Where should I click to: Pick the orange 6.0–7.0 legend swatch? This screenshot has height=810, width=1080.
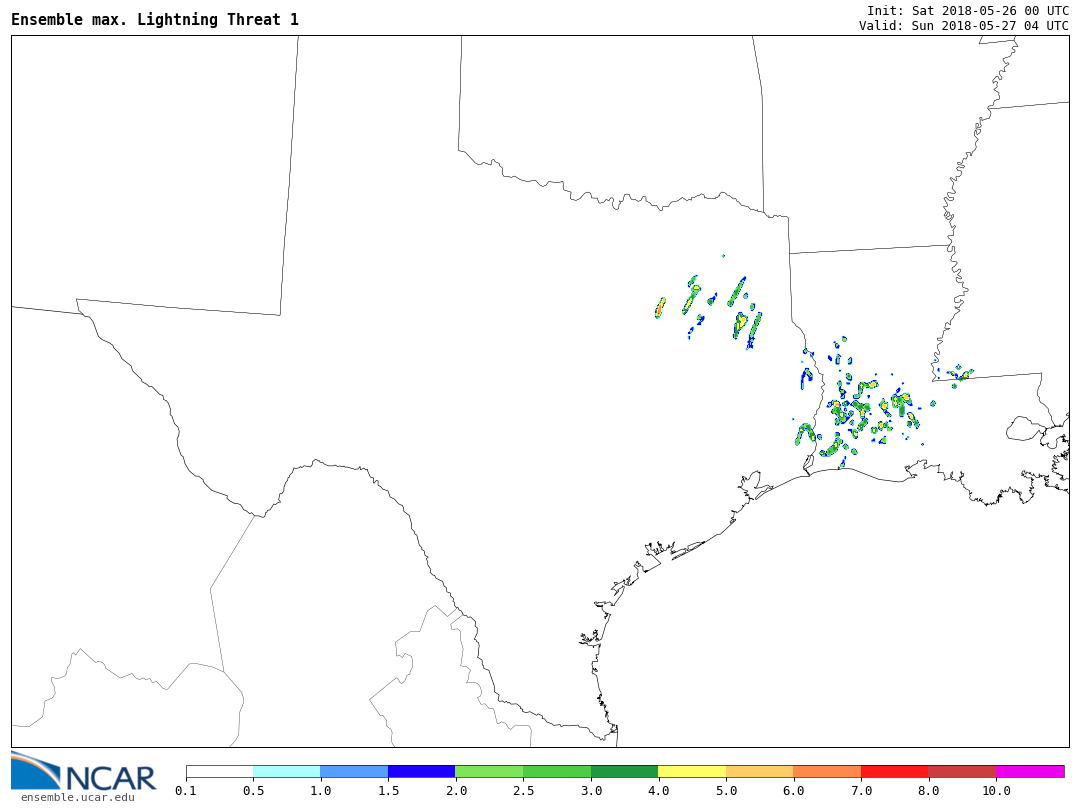pyautogui.click(x=827, y=771)
